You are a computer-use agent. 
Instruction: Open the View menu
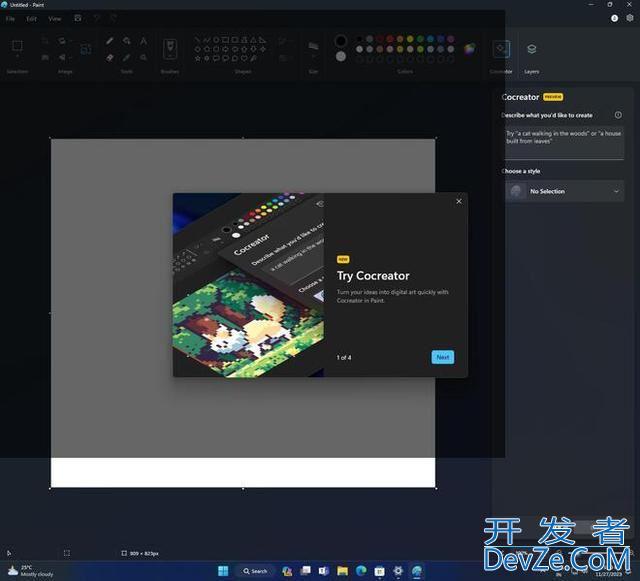[55, 19]
